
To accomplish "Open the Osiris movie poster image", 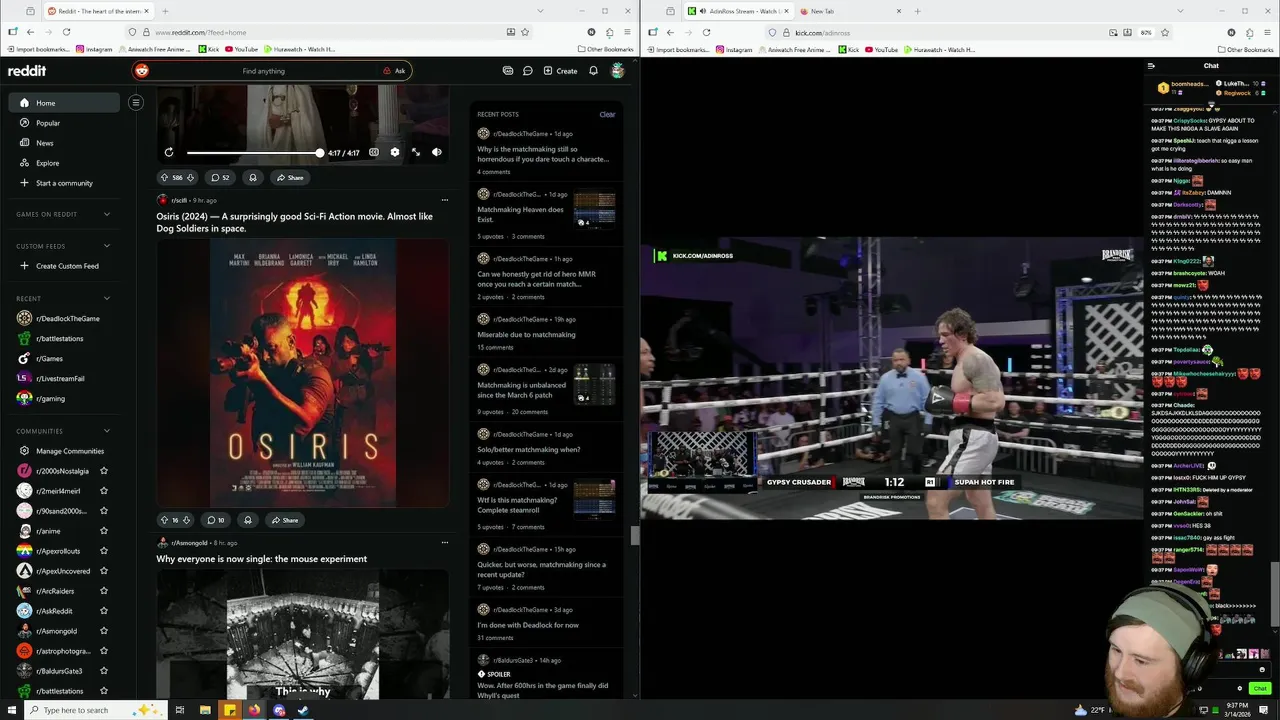I will (x=303, y=373).
